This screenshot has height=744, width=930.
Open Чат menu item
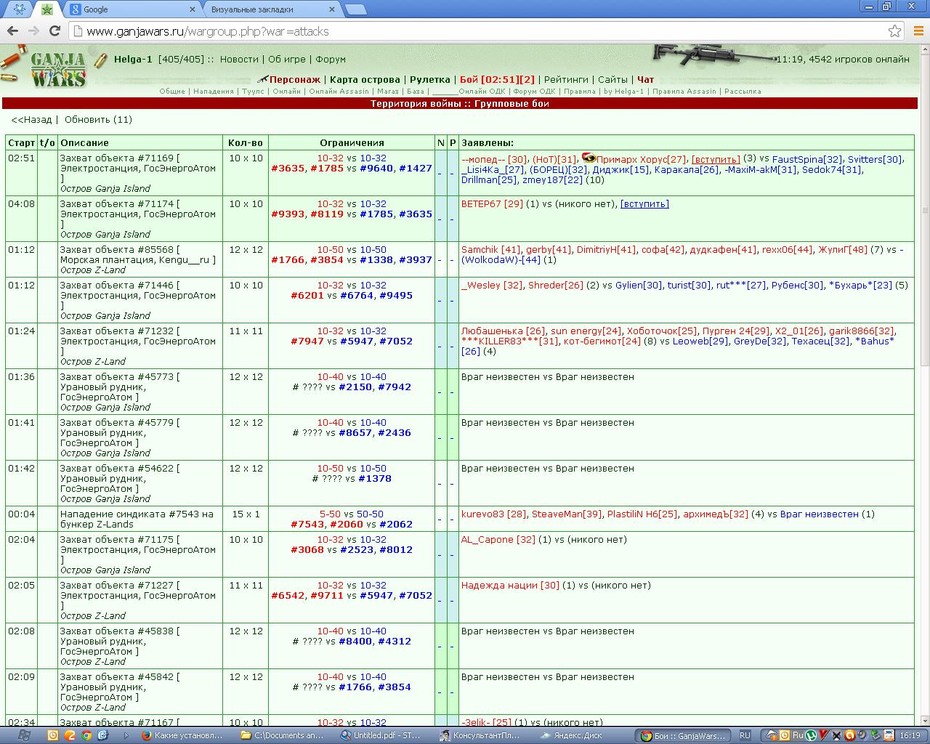tap(645, 80)
